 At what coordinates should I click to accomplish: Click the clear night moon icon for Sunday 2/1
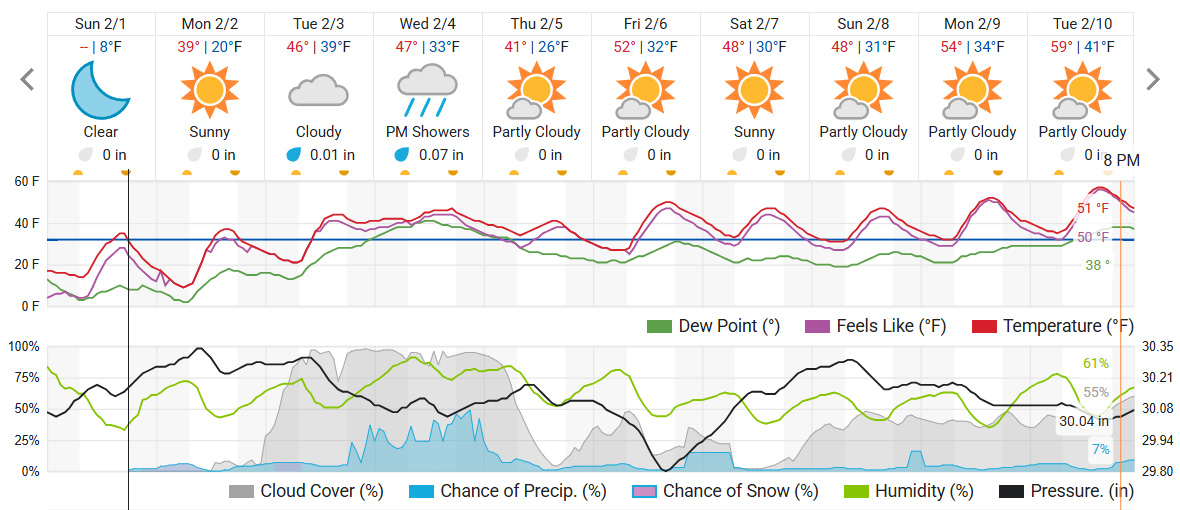point(101,87)
